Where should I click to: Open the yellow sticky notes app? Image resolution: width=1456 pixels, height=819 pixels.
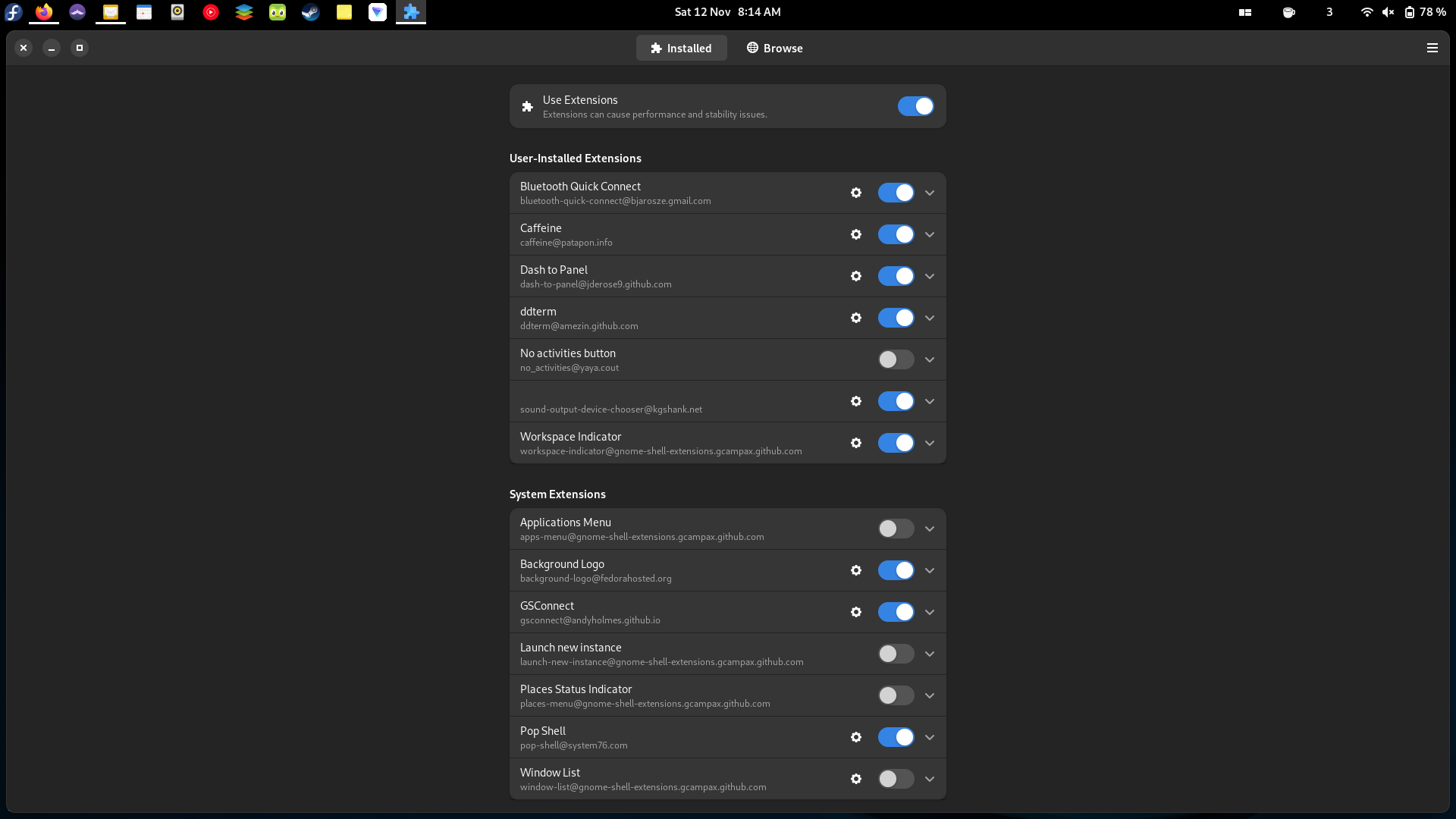(344, 12)
